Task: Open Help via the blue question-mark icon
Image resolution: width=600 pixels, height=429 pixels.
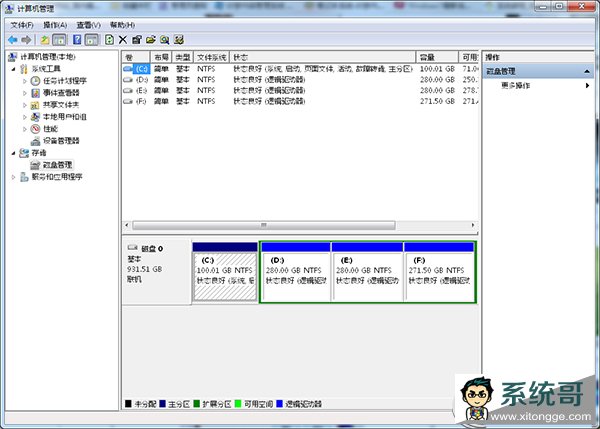Action: click(x=77, y=39)
